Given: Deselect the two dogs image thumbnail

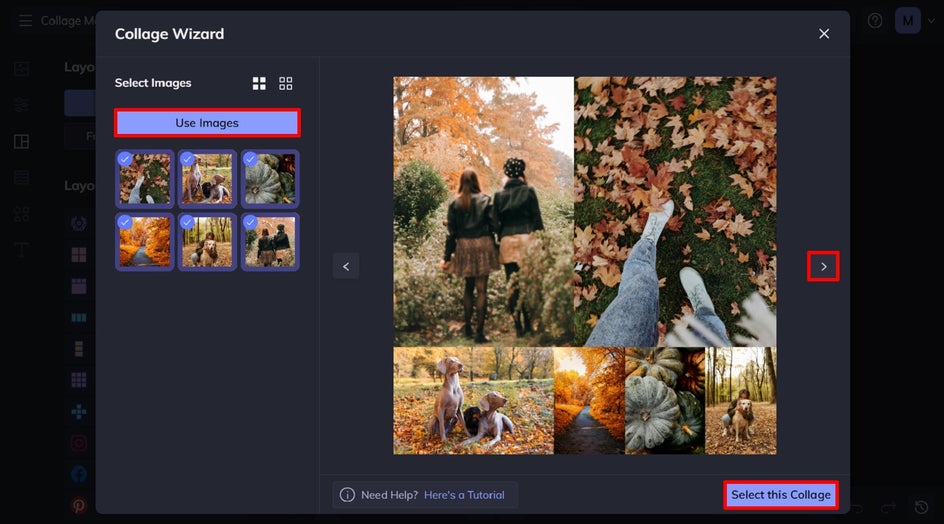Looking at the screenshot, I should (x=207, y=179).
